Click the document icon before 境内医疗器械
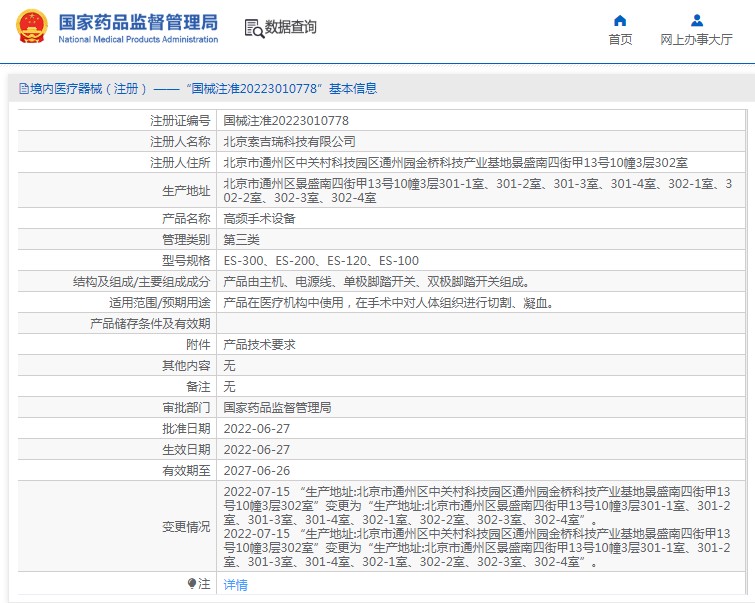 (x=22, y=88)
